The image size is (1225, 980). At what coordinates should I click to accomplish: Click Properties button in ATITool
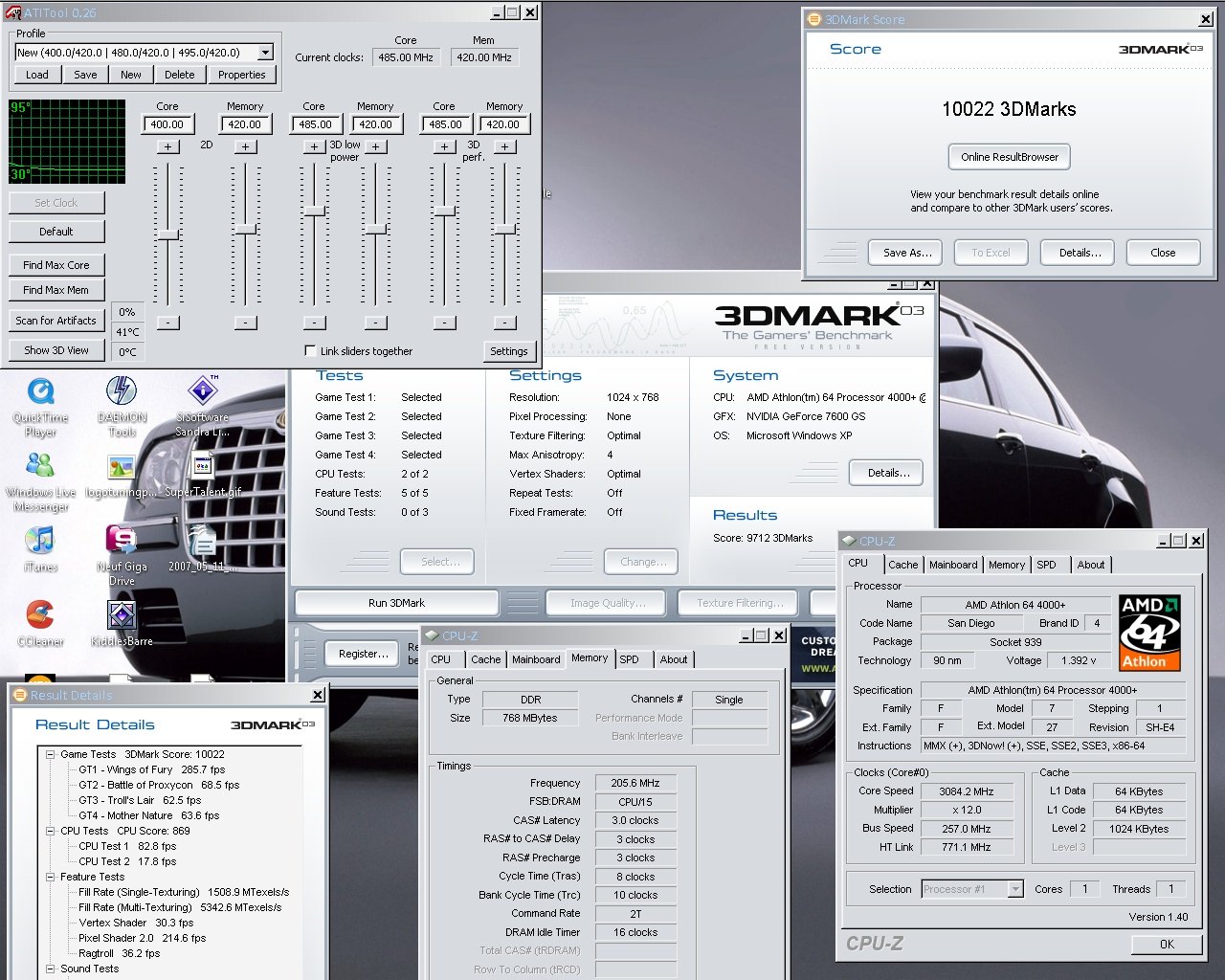(x=241, y=75)
